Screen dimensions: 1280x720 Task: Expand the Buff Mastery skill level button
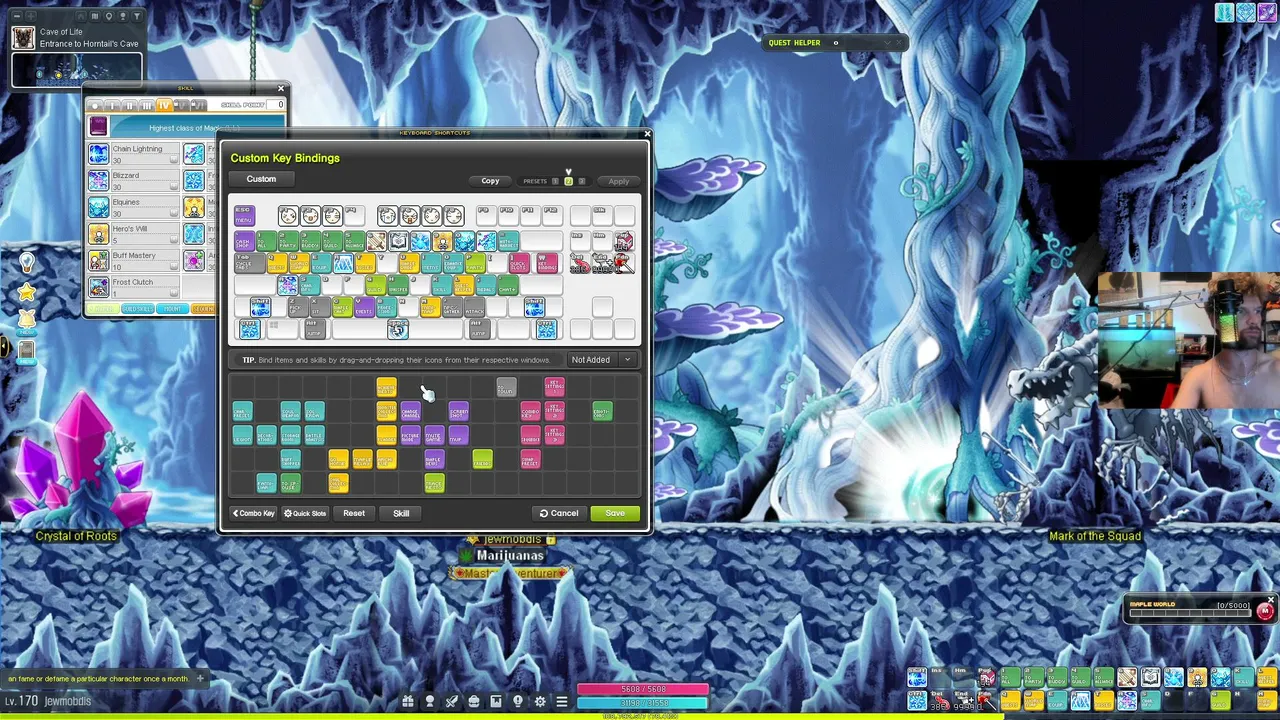tap(174, 267)
